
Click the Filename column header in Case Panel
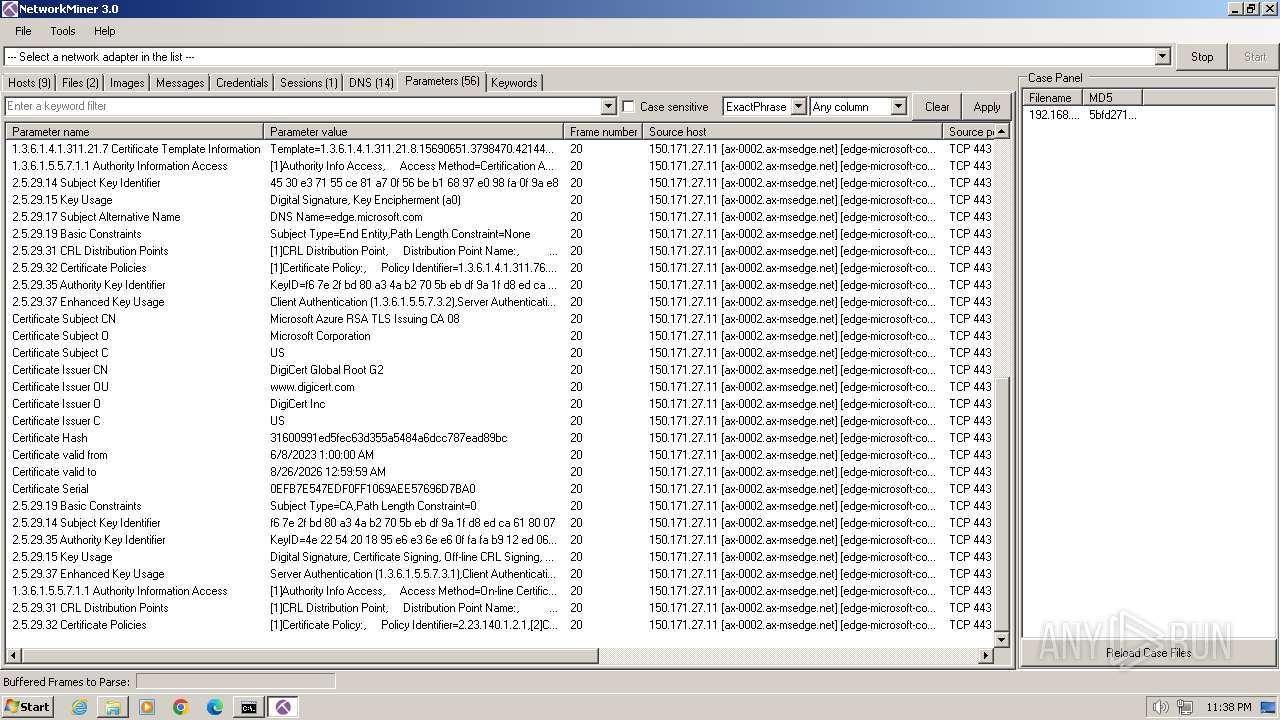coord(1053,97)
